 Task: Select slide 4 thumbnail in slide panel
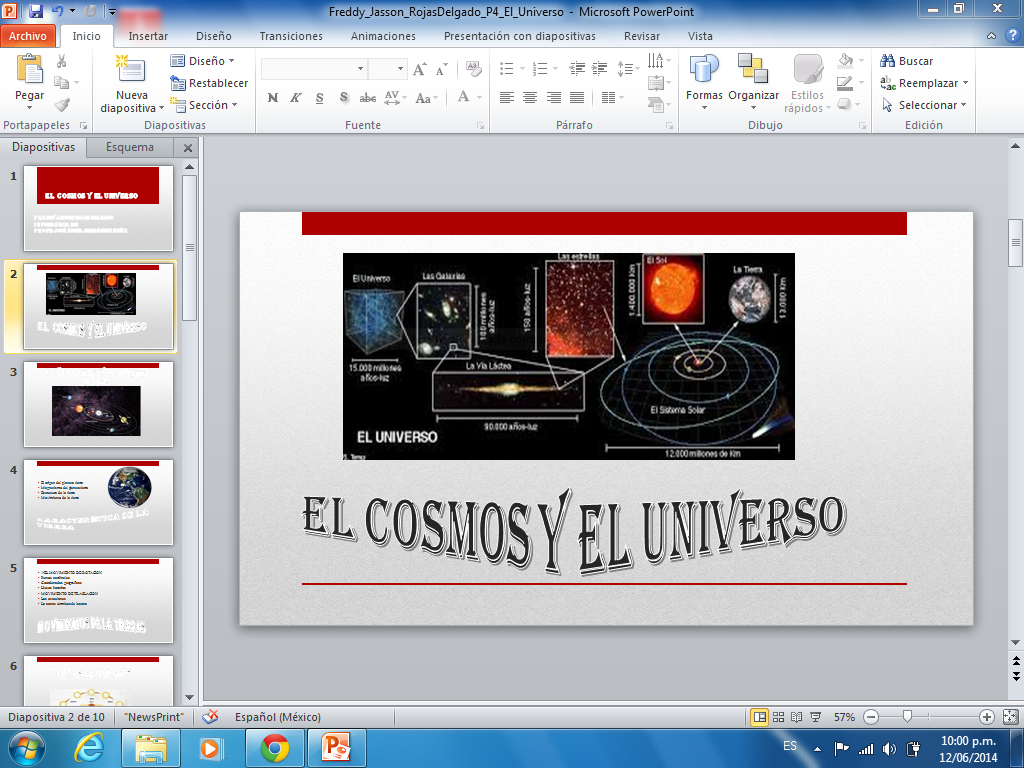pos(98,502)
